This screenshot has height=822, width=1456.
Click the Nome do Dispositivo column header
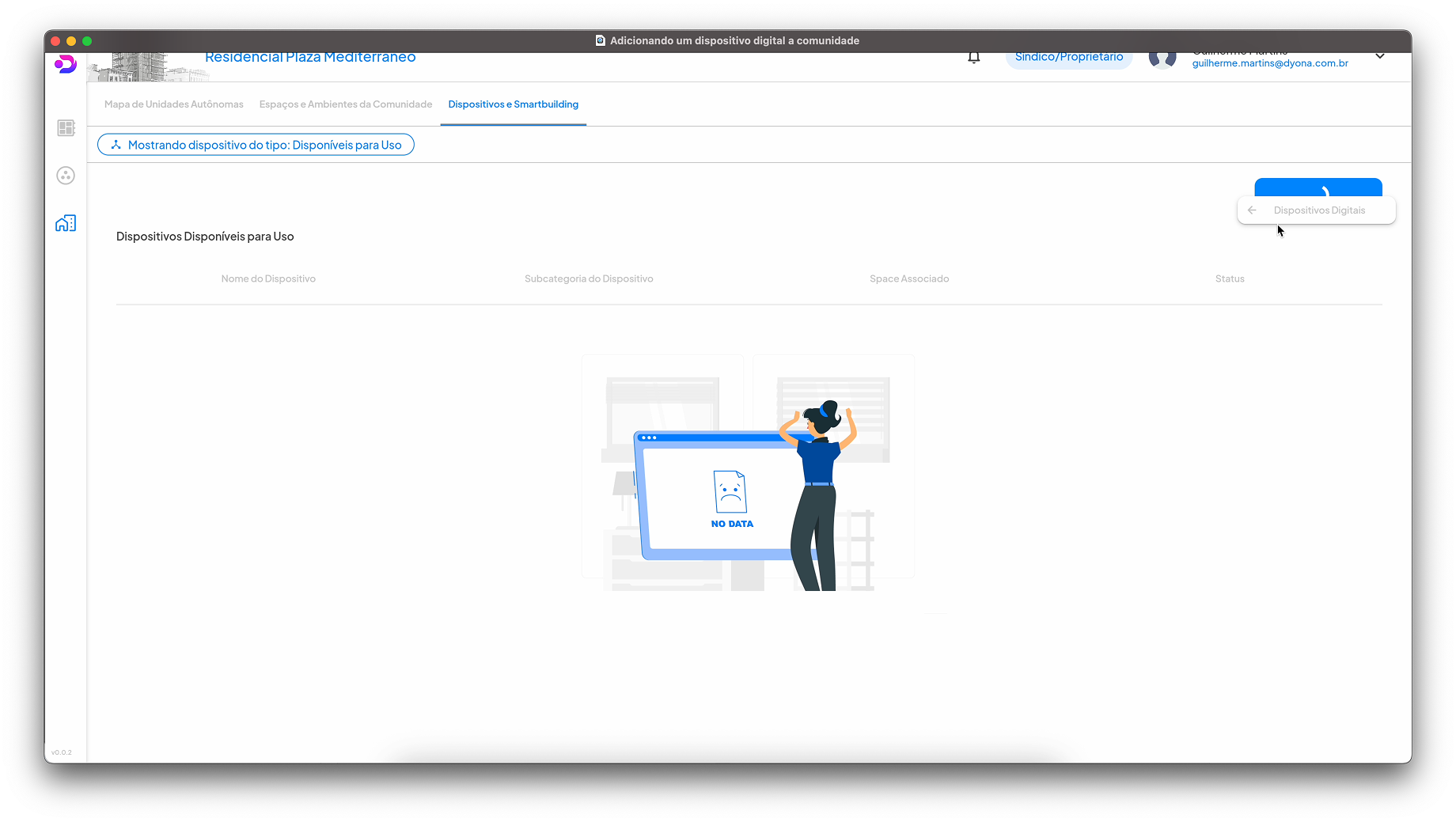(x=268, y=278)
